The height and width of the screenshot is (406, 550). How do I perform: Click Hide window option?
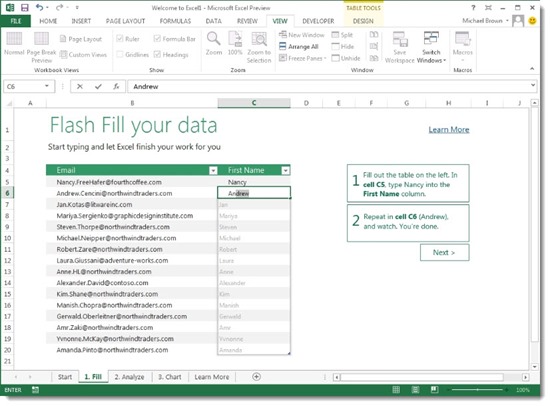[x=343, y=46]
